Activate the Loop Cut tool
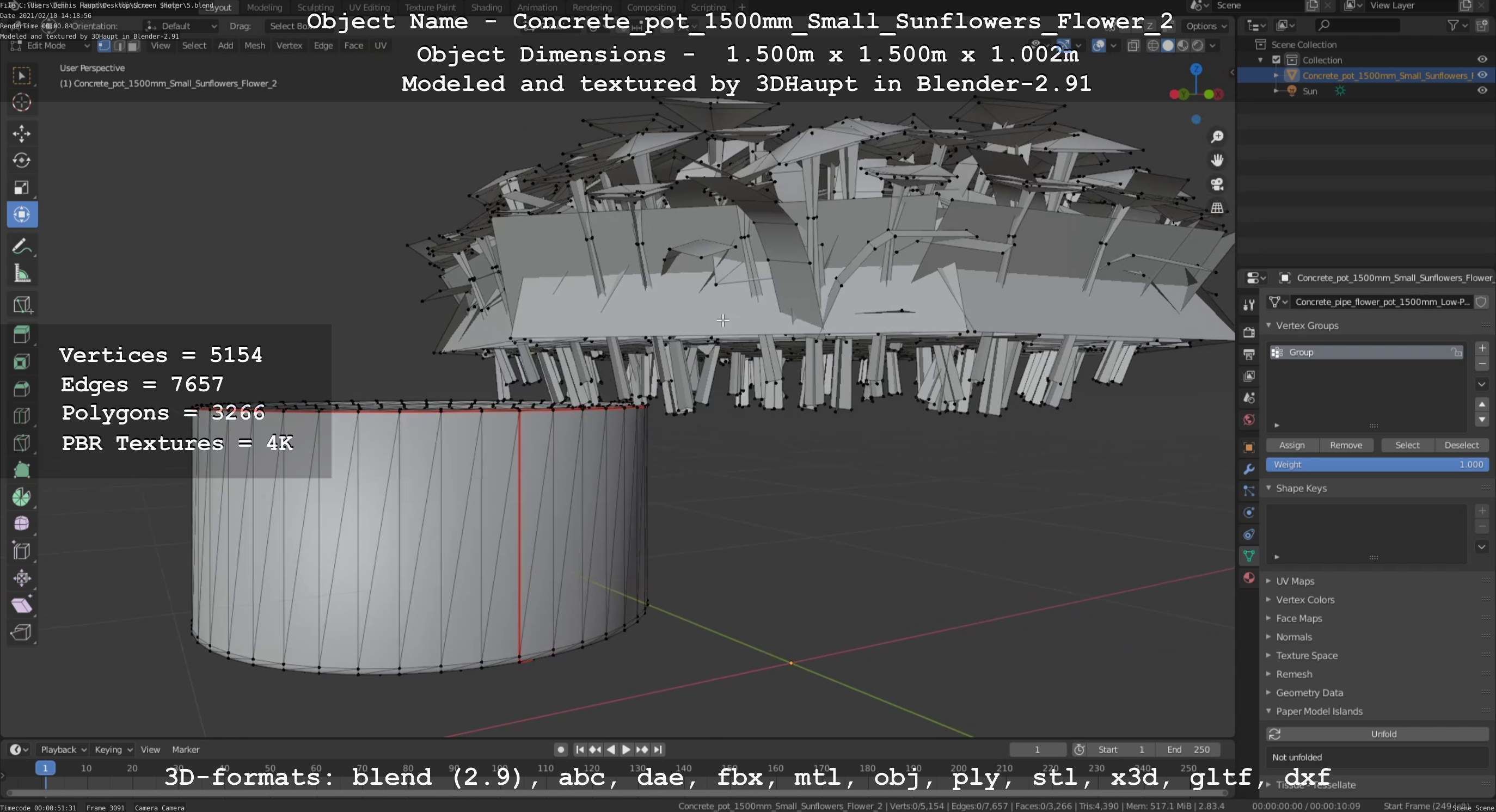1496x812 pixels. coord(21,416)
